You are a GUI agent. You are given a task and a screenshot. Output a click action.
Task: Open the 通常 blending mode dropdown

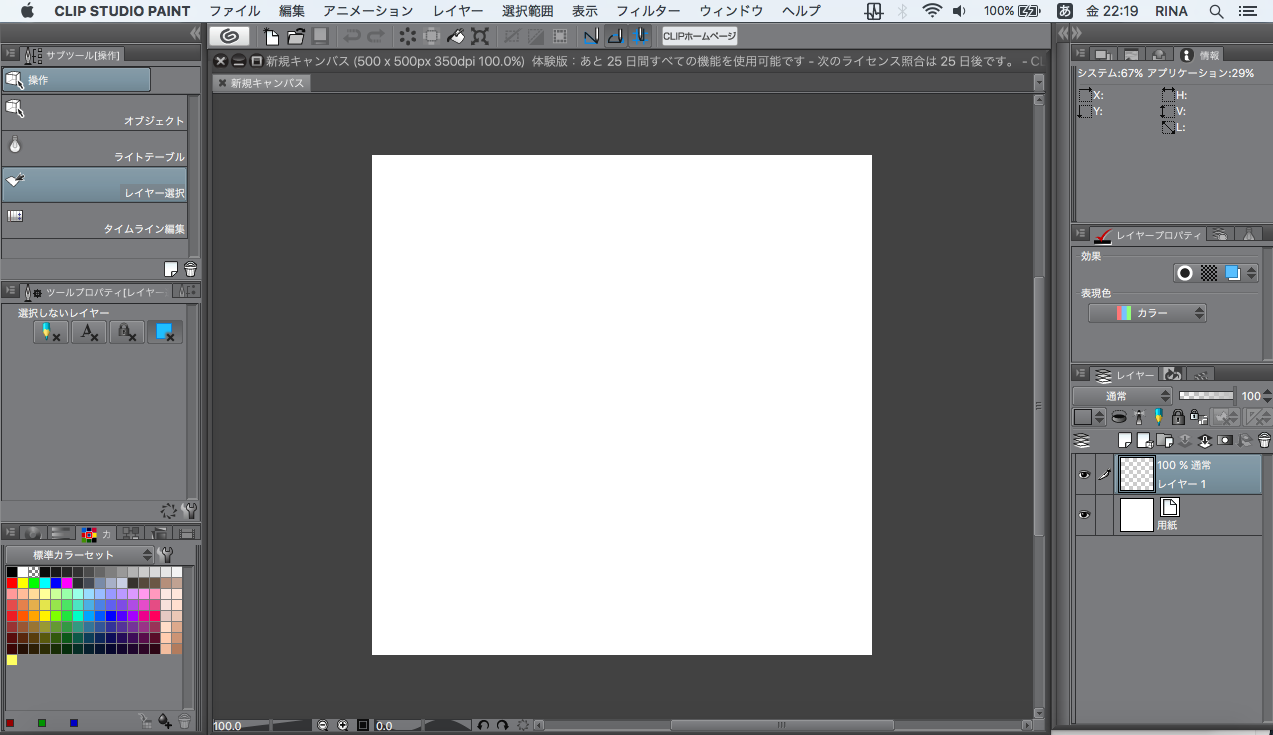pos(1122,396)
